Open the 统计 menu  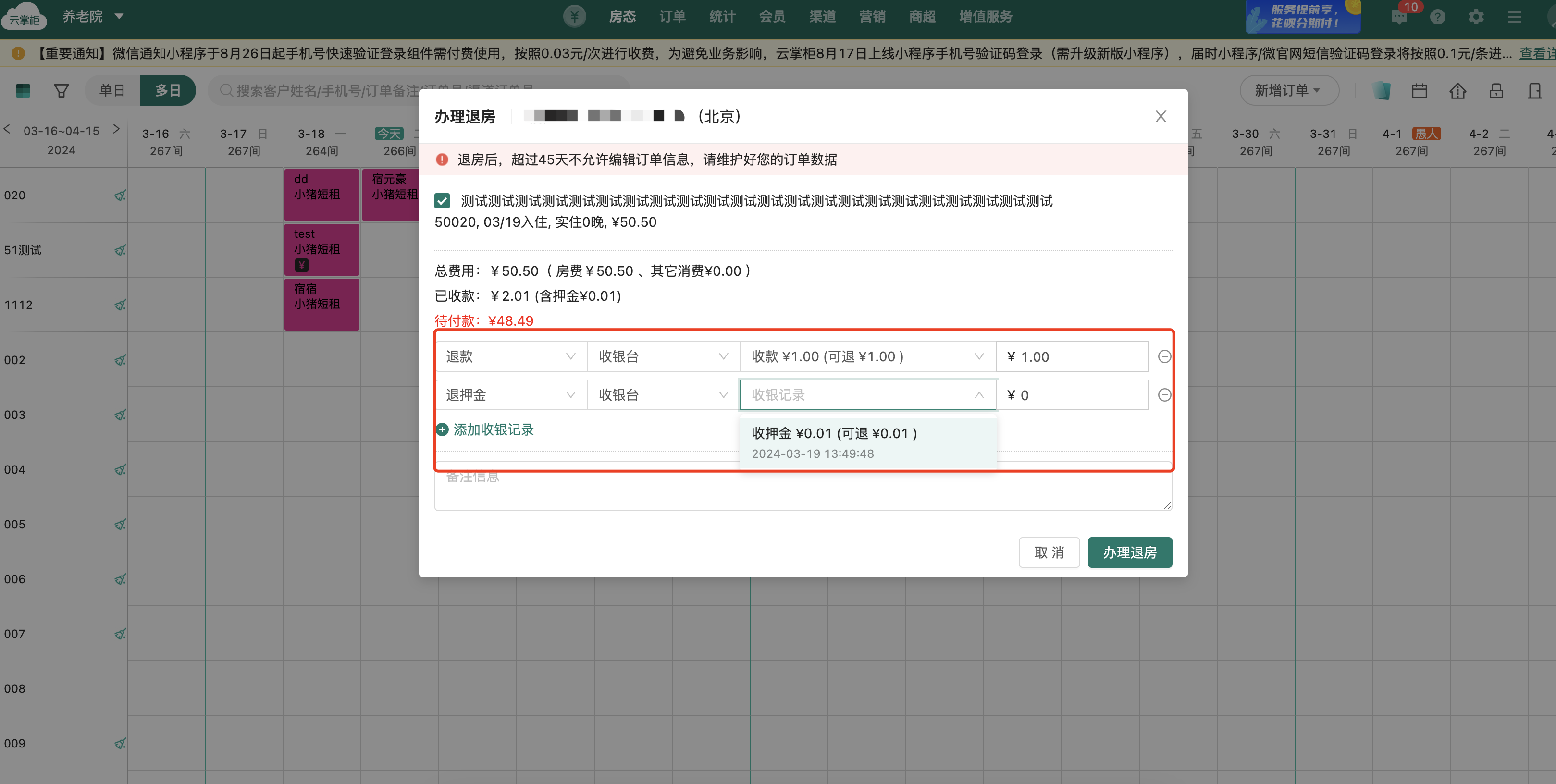point(722,16)
